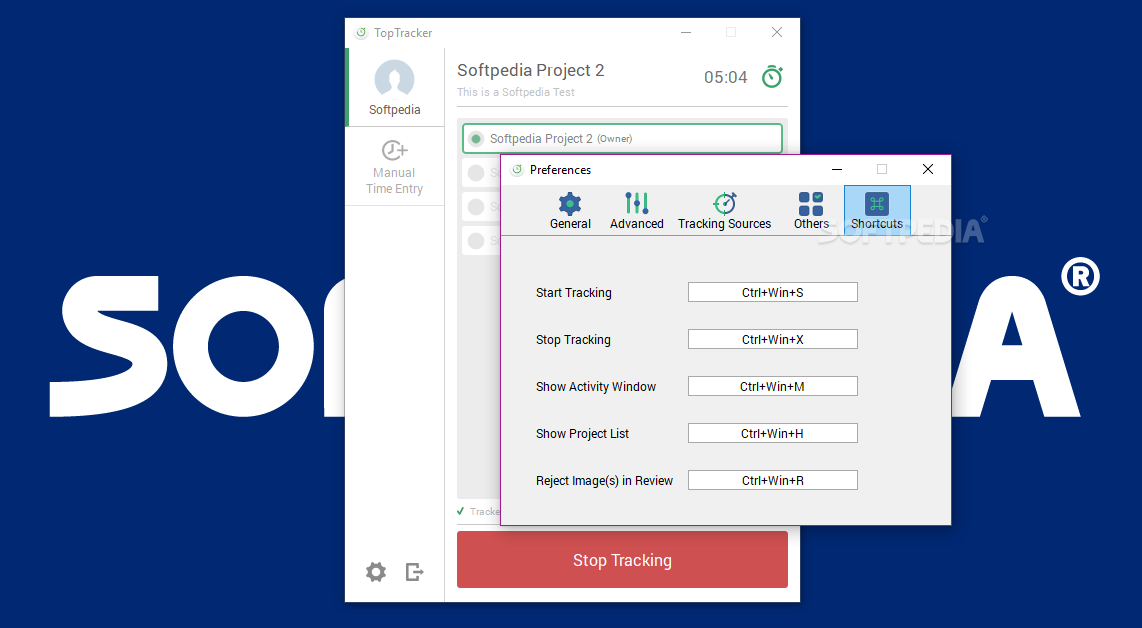Minimize the Preferences window
Image resolution: width=1142 pixels, height=628 pixels.
pos(837,169)
